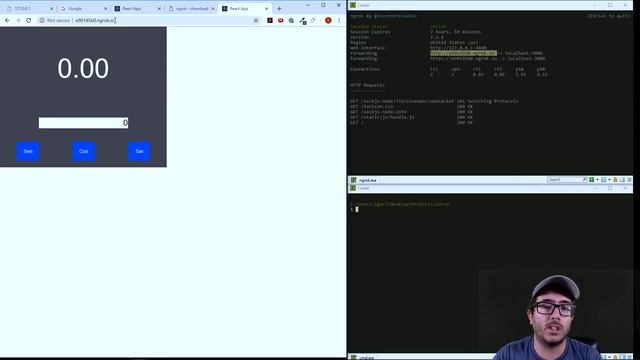
Task: Click the Chrome forward arrow
Action: point(18,20)
